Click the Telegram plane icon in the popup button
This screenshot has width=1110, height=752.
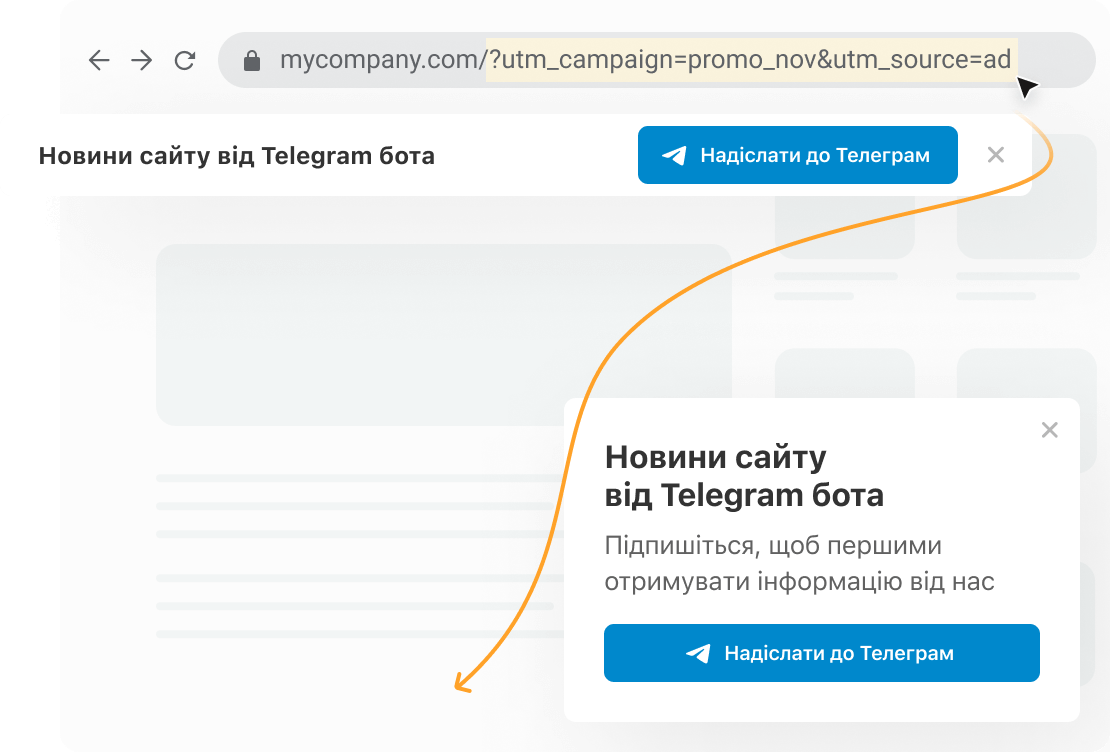pos(698,653)
